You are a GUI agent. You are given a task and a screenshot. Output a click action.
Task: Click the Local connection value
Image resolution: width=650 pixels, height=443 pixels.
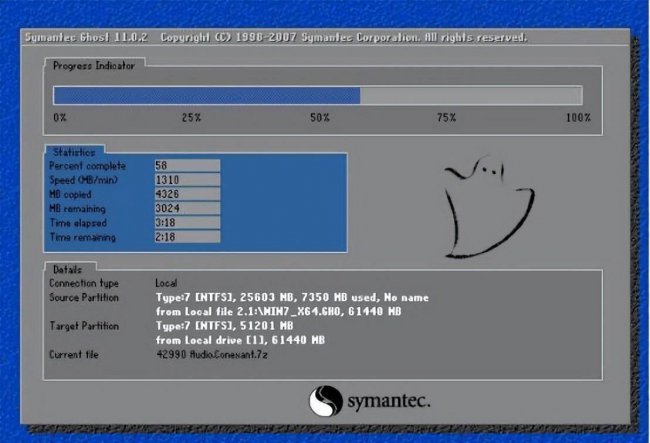(x=166, y=283)
